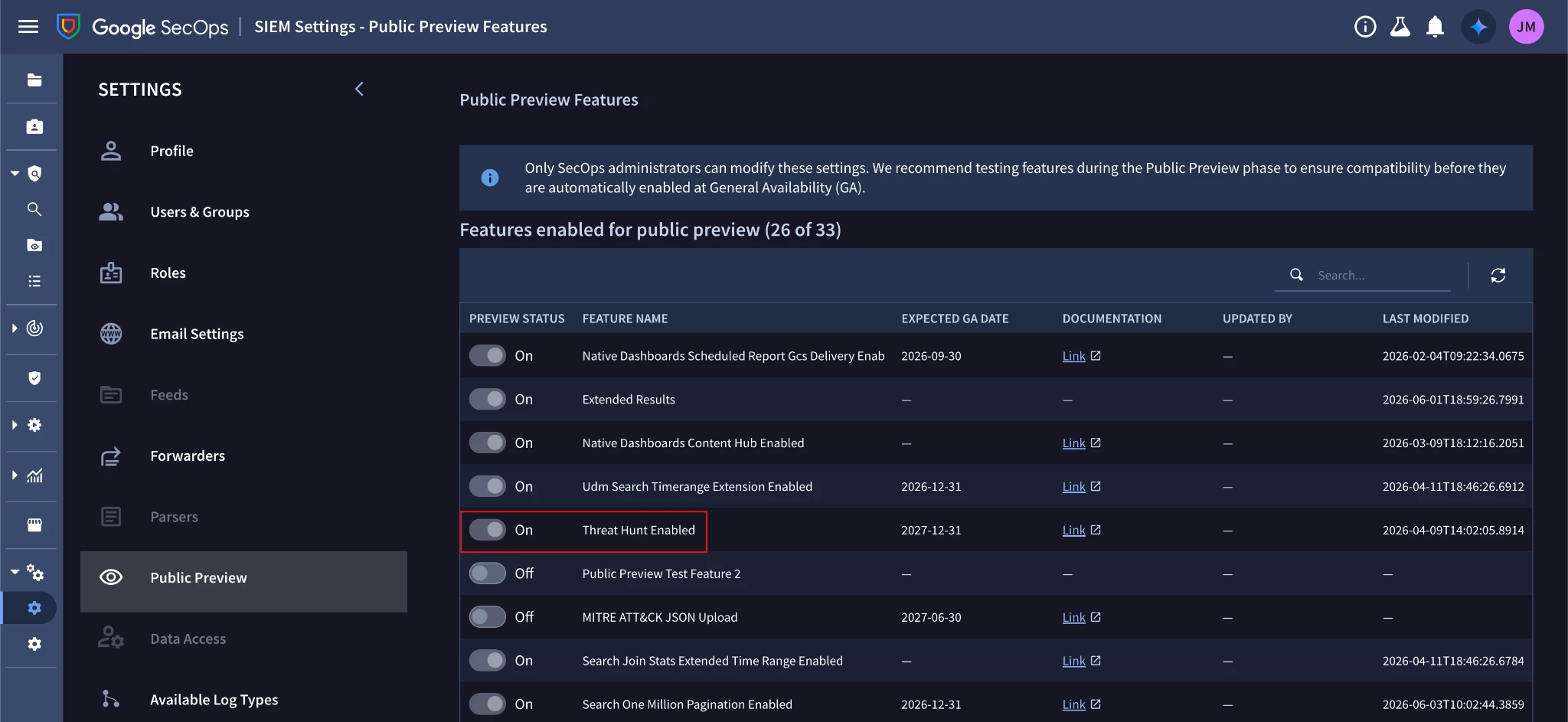Open the list icon in left rail
1568x722 pixels.
click(34, 281)
